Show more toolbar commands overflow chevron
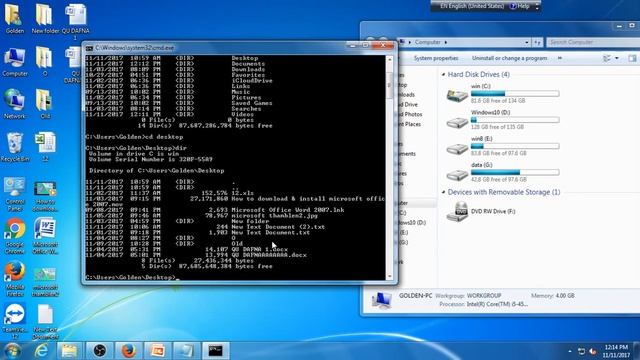This screenshot has width=640, height=360. 560,58
